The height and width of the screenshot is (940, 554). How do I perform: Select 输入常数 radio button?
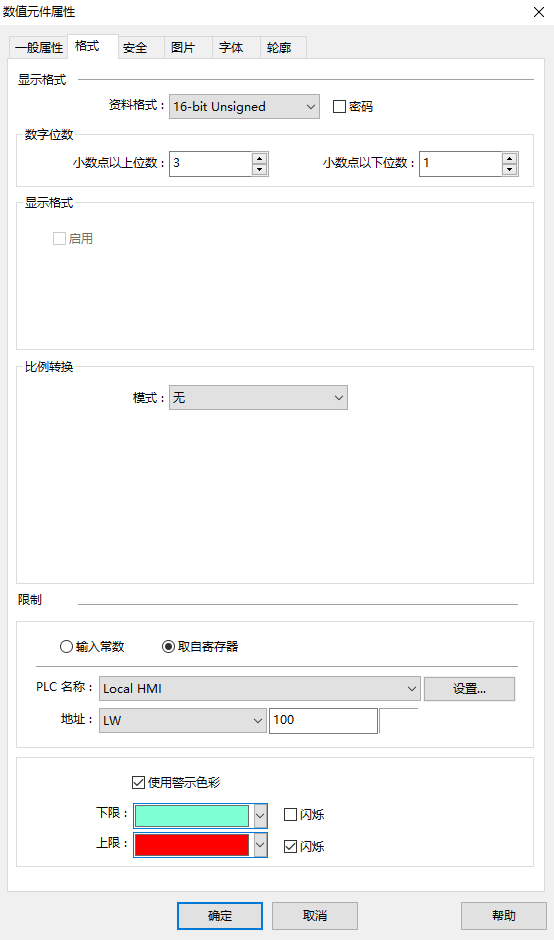[x=67, y=646]
